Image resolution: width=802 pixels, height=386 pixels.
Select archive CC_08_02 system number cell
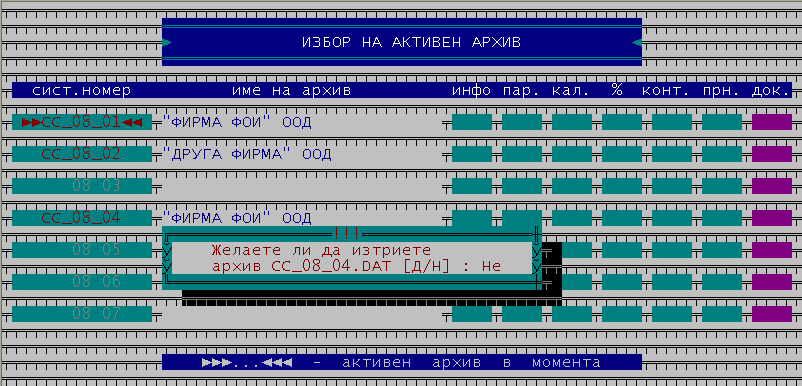click(82, 154)
